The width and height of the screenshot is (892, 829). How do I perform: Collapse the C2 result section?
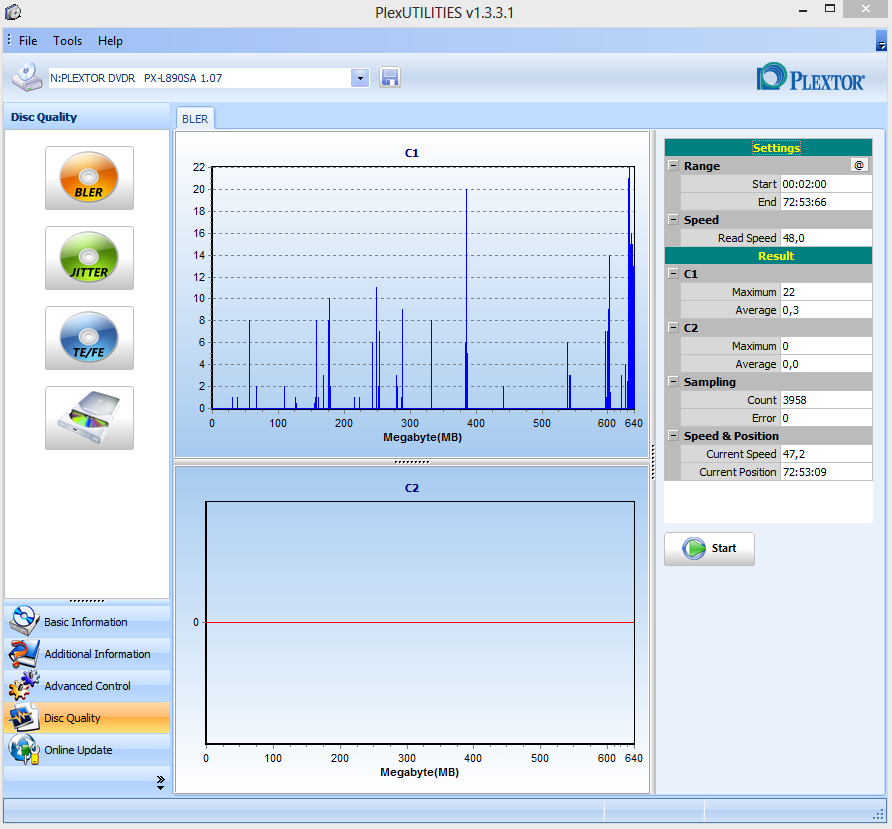pos(673,328)
